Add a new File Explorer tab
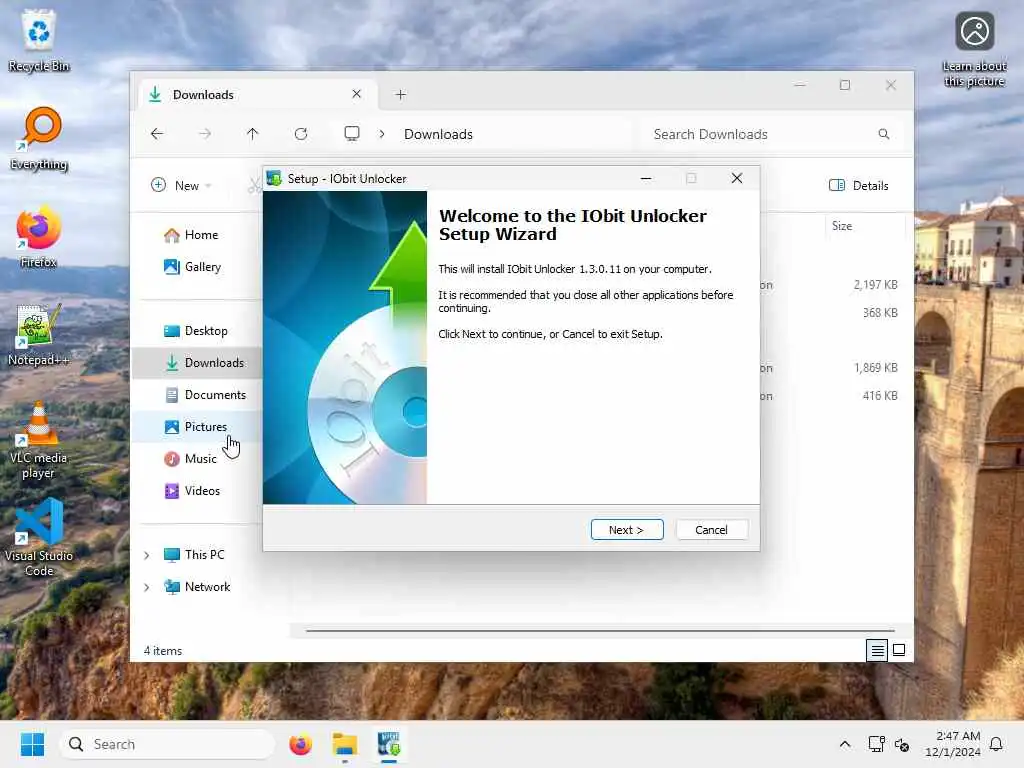Screen dimensions: 1024x768 click(x=400, y=95)
